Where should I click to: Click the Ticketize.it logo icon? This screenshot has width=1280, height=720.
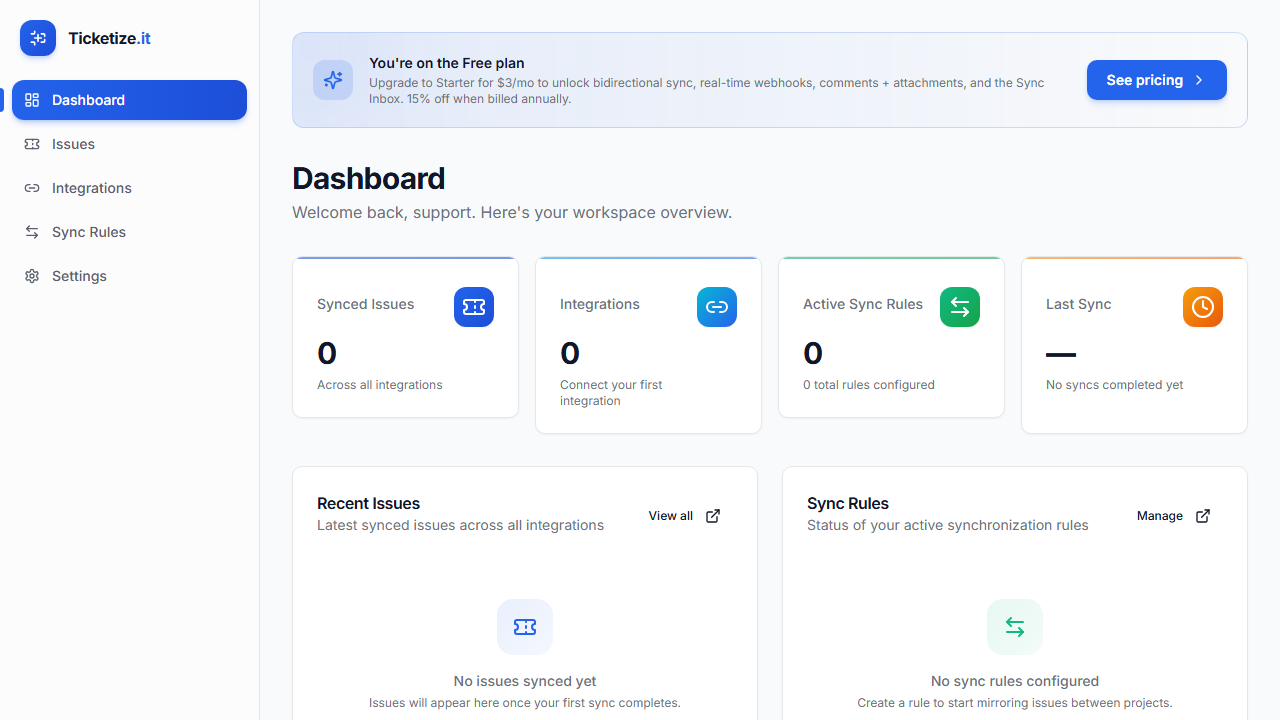tap(38, 38)
